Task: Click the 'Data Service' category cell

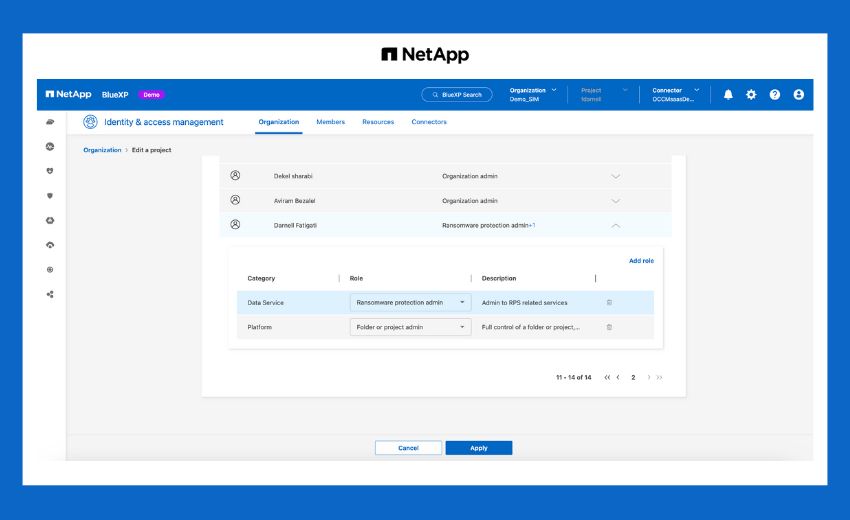Action: tap(266, 303)
